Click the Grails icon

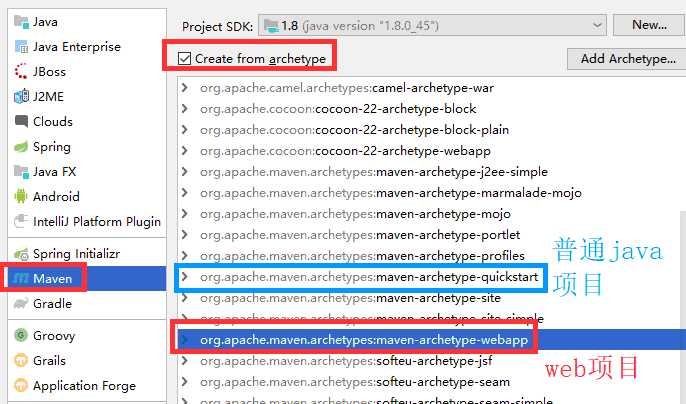point(21,360)
